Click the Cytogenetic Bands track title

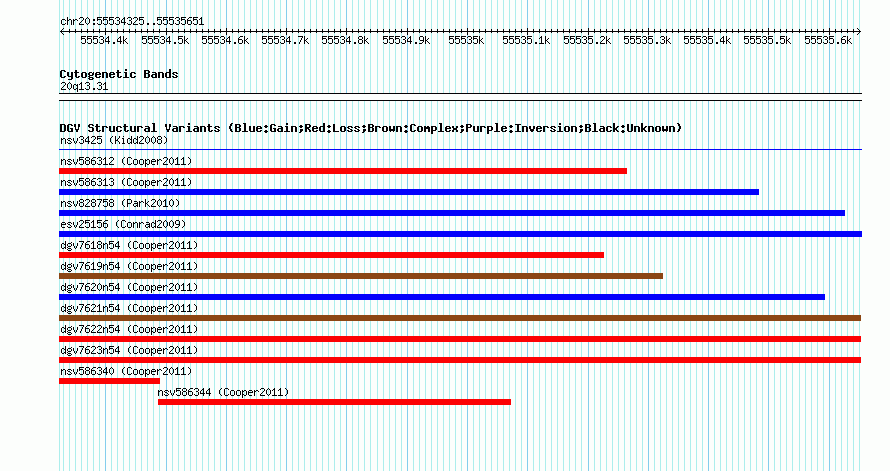point(119,74)
